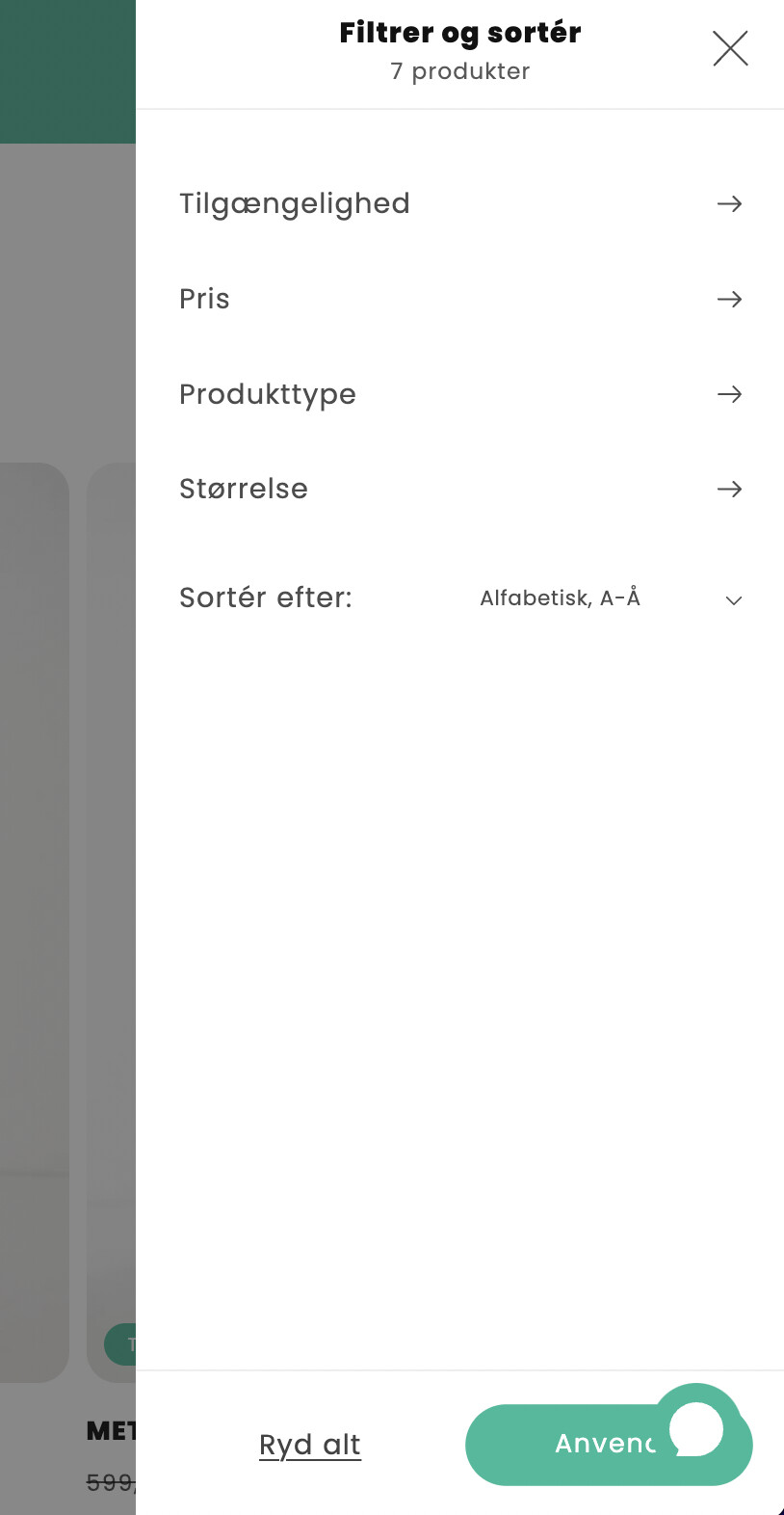Open the chat bubble widget

[x=697, y=1428]
